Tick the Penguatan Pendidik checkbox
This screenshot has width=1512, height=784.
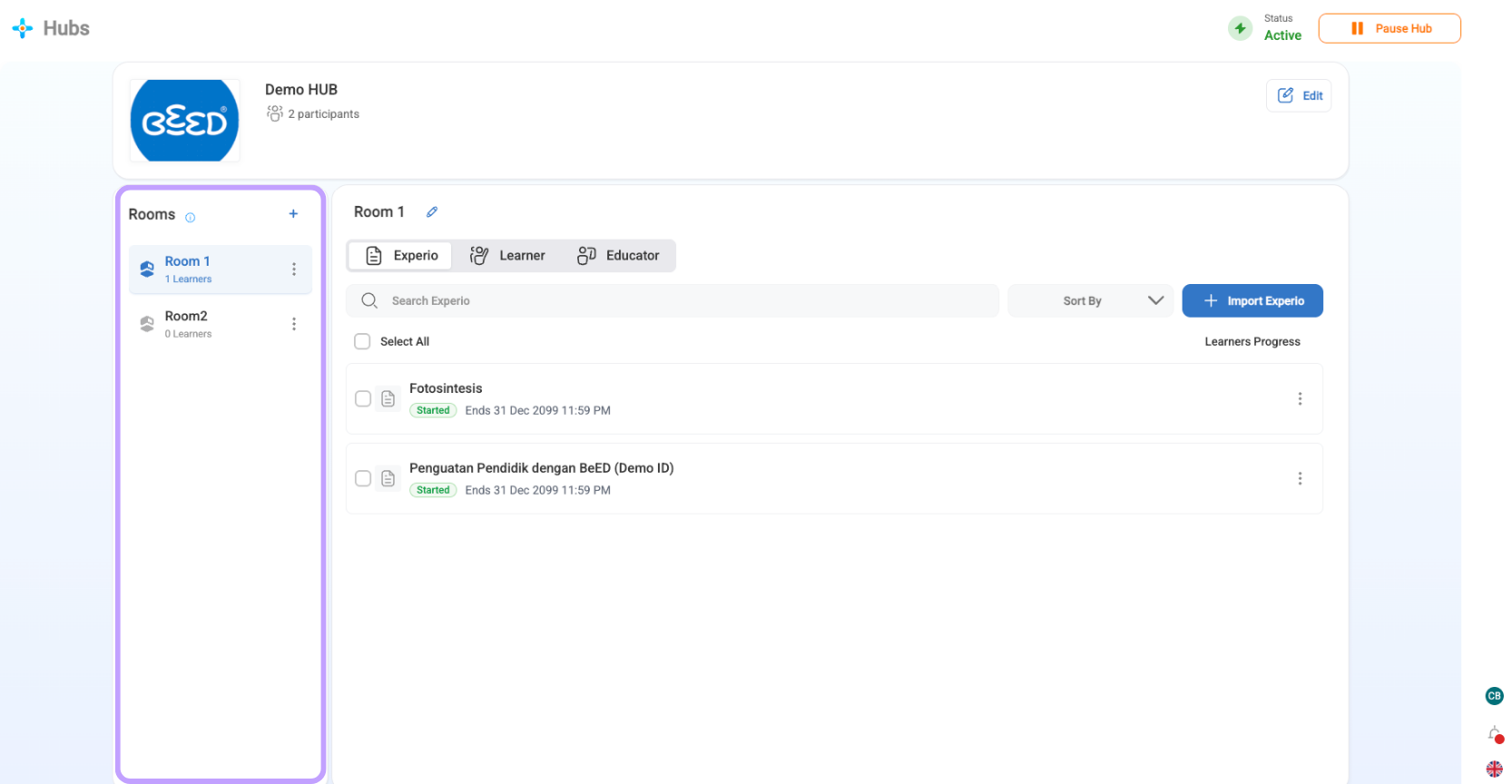tap(363, 478)
